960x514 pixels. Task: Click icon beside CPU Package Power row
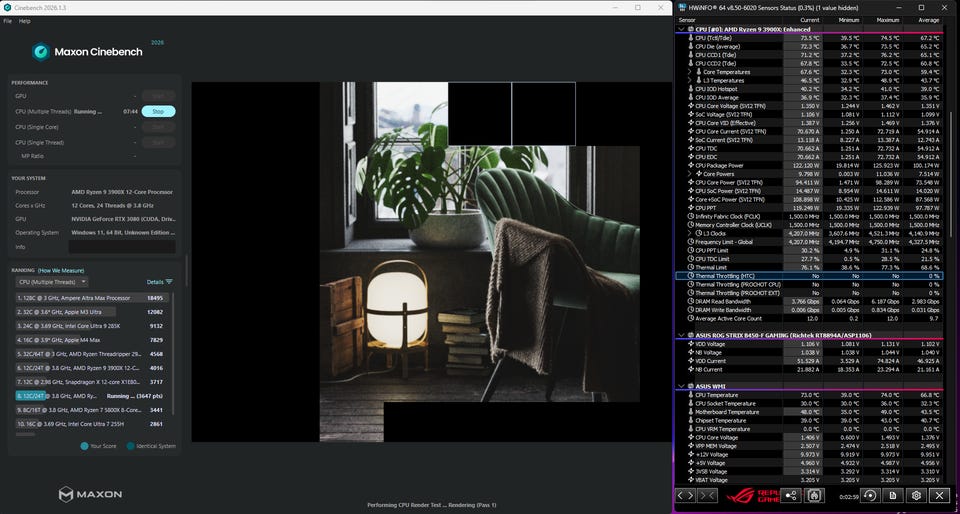click(691, 165)
